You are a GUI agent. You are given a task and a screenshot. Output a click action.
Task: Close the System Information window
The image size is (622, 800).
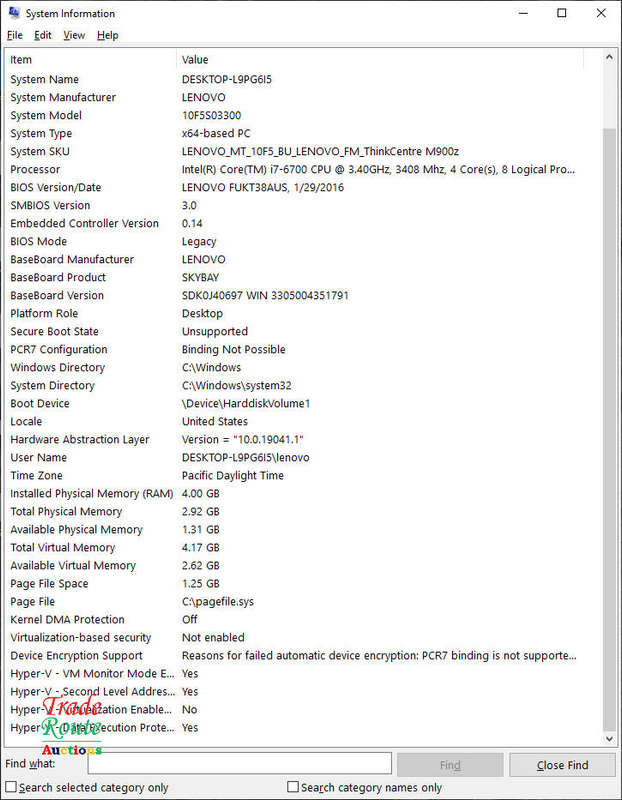[x=601, y=13]
